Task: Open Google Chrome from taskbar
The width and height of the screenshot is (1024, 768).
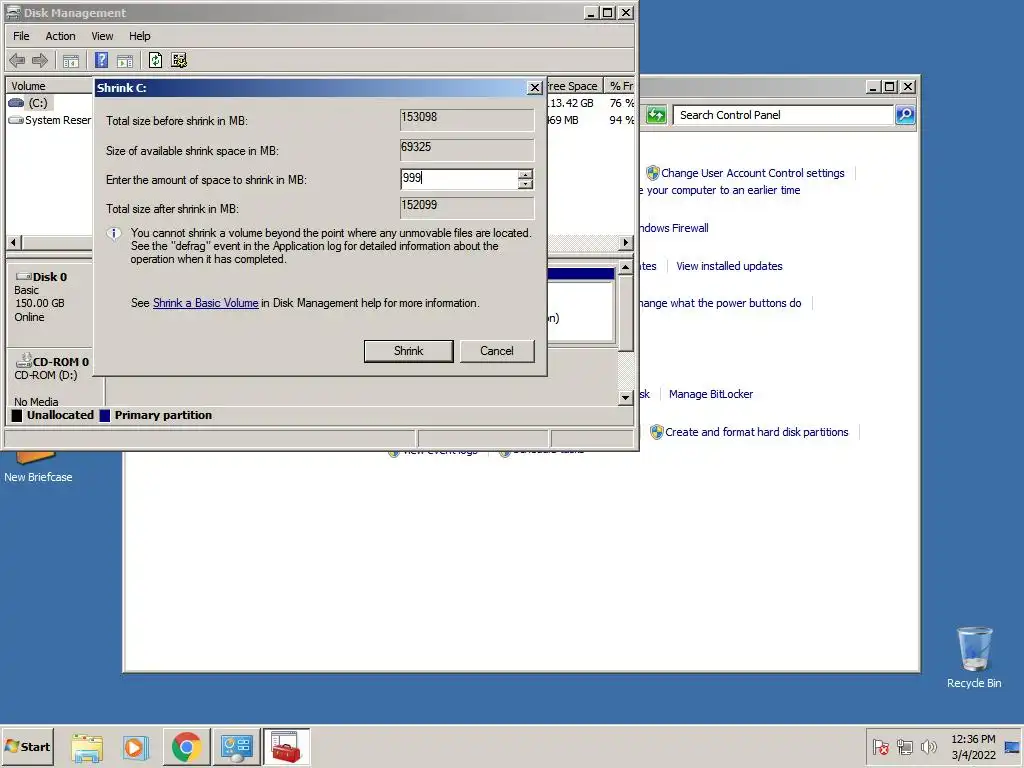Action: click(186, 747)
